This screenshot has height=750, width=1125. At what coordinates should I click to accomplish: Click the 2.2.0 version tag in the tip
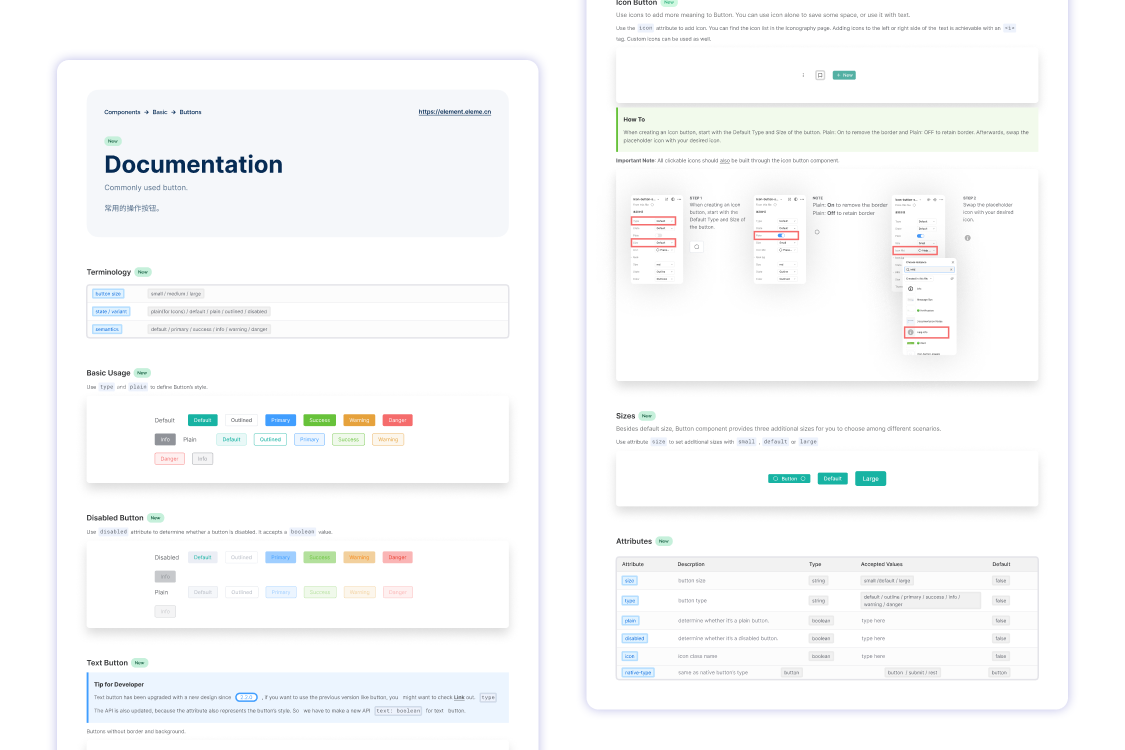(x=246, y=698)
